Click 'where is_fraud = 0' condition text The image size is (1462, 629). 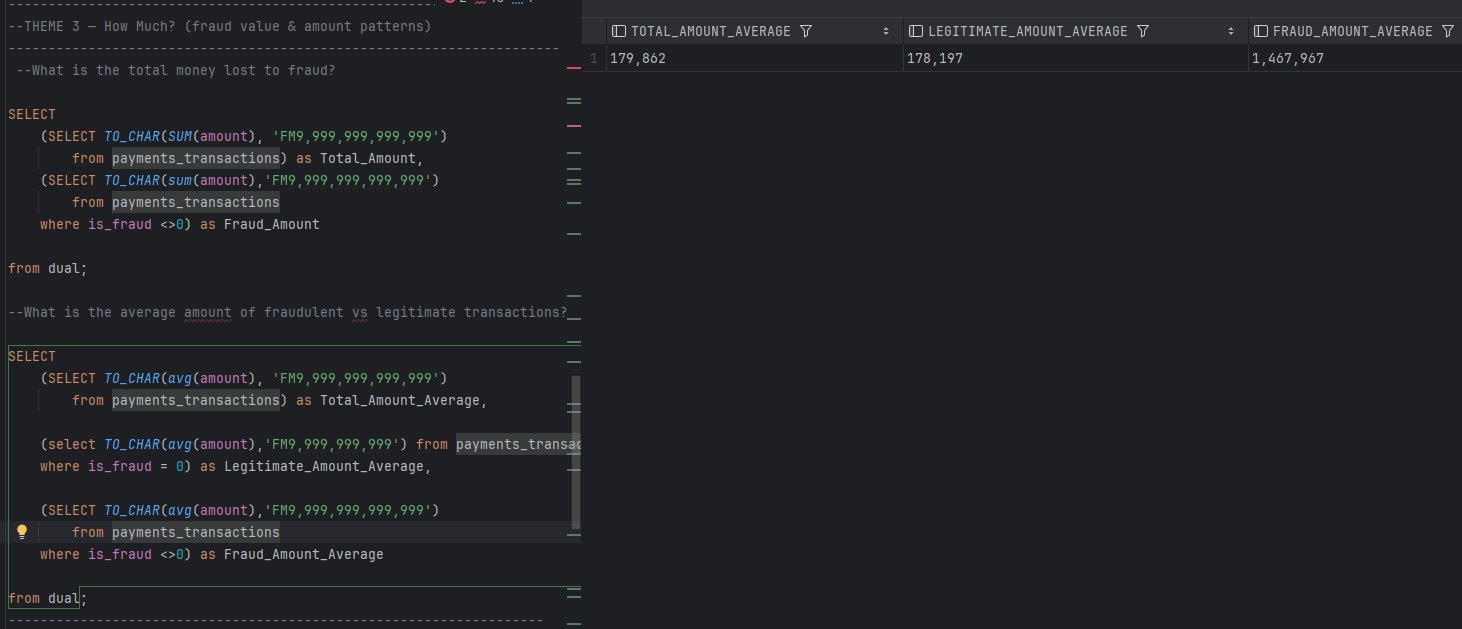[x=112, y=466]
